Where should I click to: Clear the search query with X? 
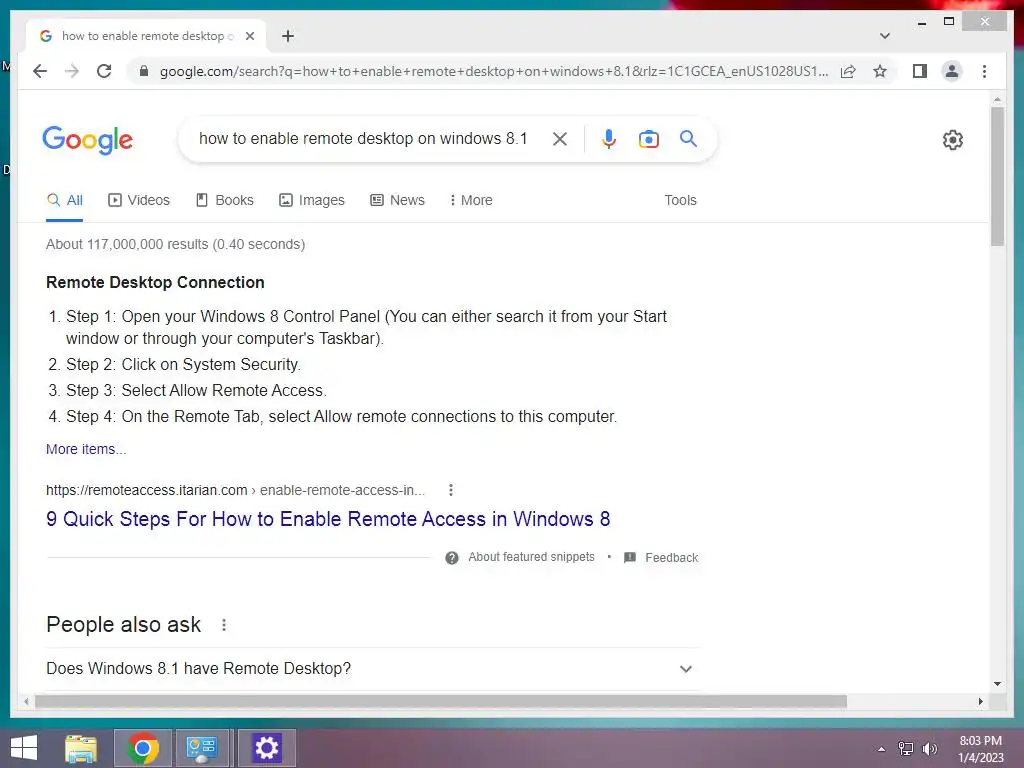pos(560,139)
